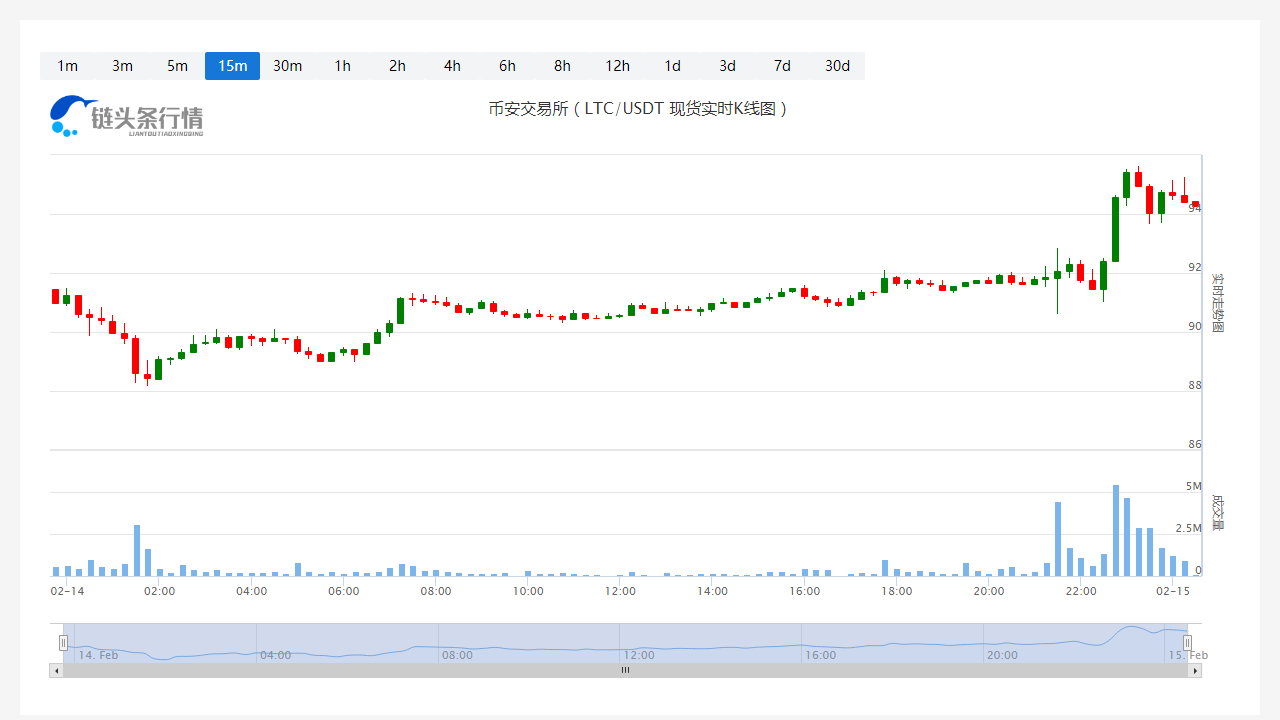The width and height of the screenshot is (1280, 720).
Task: Select the 4h interval option
Action: [x=452, y=66]
